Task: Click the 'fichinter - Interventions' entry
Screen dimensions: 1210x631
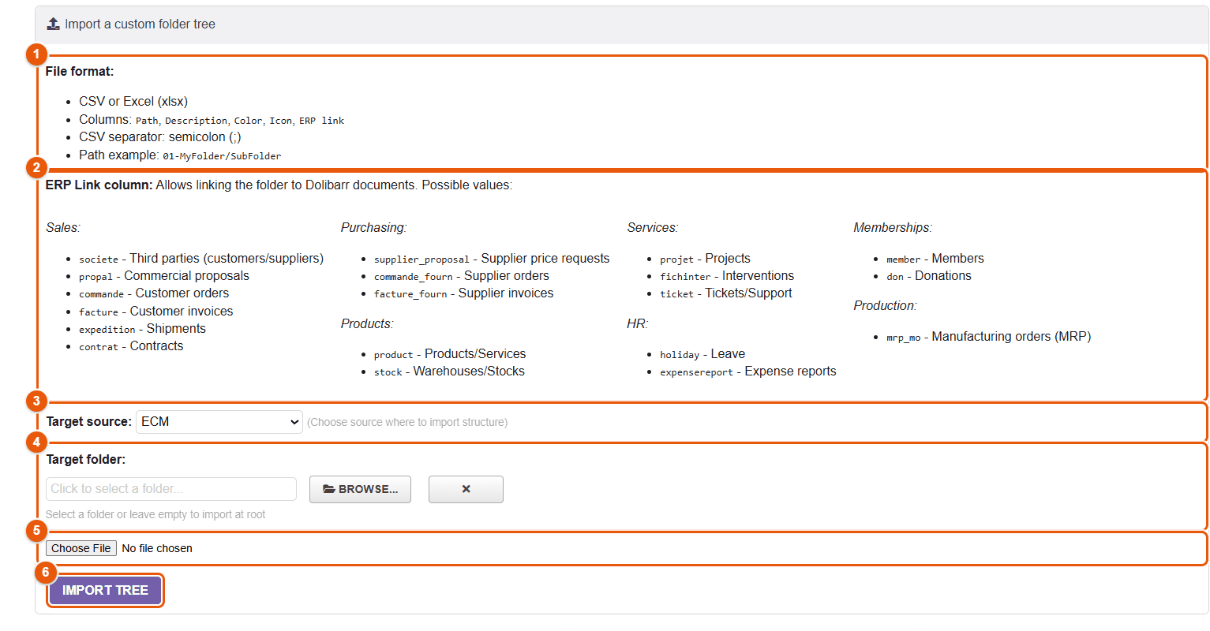Action: [x=727, y=276]
